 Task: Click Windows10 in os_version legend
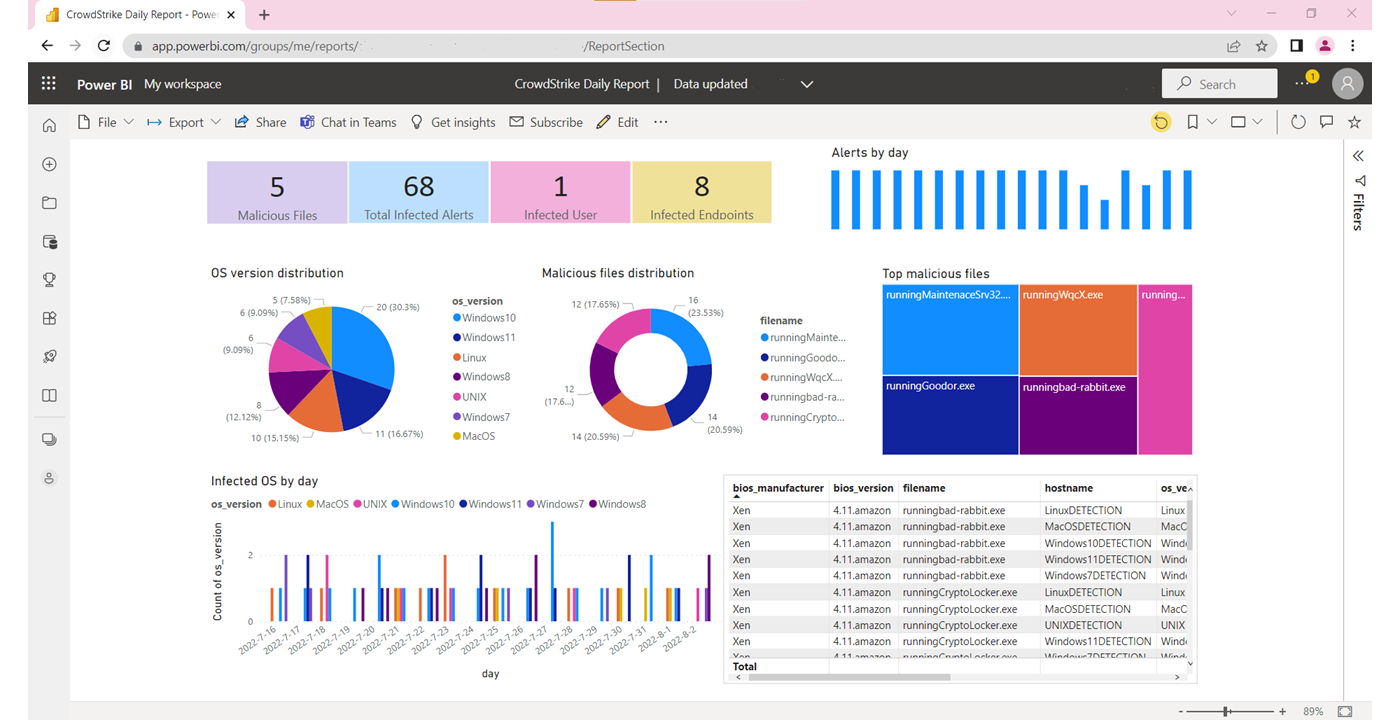point(483,318)
